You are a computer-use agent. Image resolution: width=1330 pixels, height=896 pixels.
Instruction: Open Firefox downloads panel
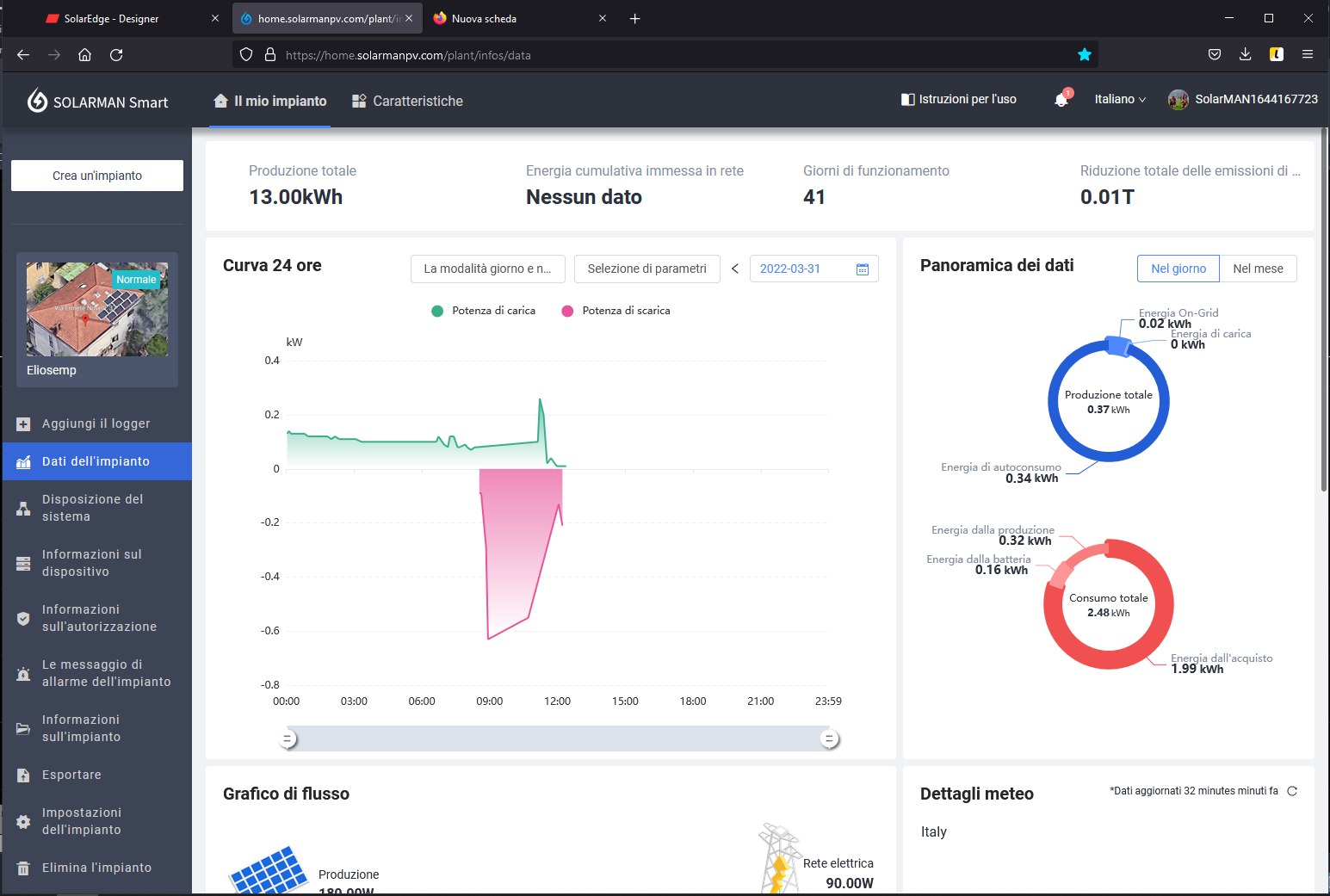coord(1245,55)
